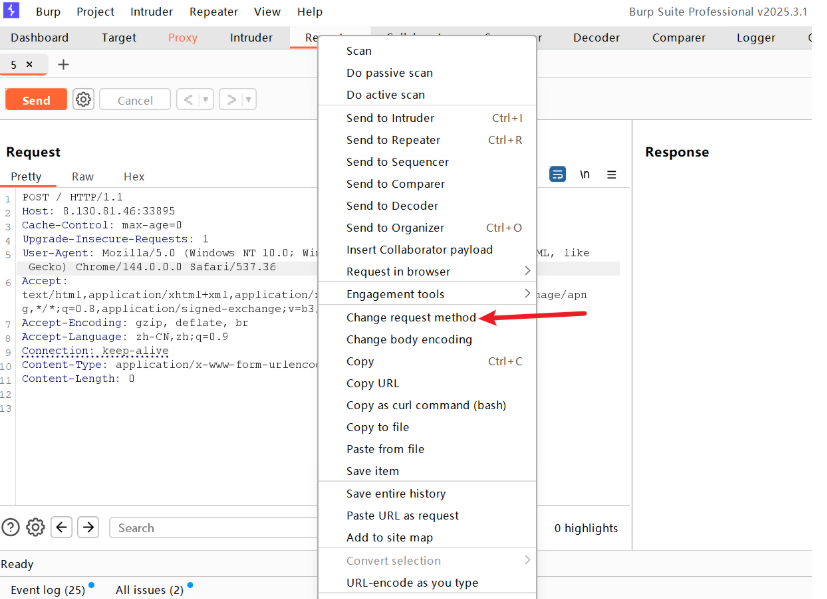Click the request Search input field
Screen dimensions: 827x599
pyautogui.click(x=214, y=528)
